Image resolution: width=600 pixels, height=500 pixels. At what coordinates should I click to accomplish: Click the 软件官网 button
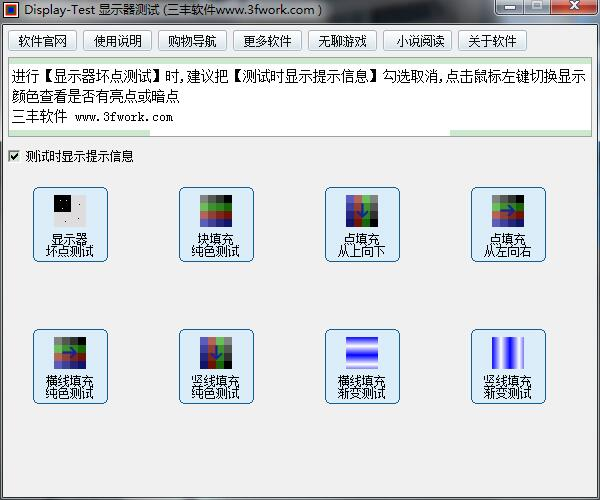[x=43, y=41]
